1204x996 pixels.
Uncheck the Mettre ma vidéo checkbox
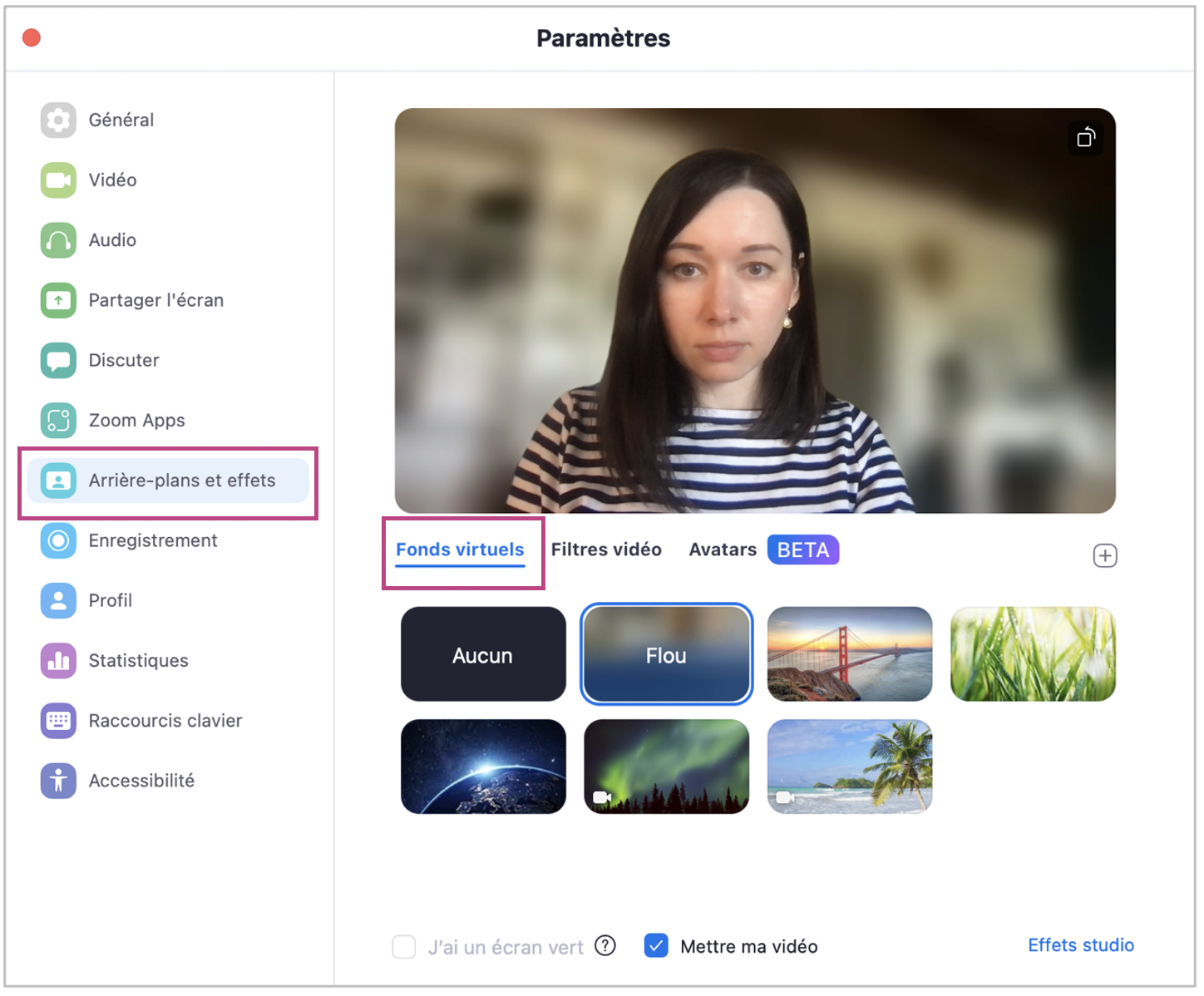pos(656,946)
